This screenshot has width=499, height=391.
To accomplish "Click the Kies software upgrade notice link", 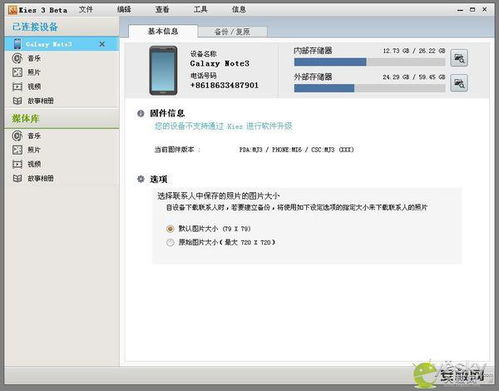I will click(223, 126).
